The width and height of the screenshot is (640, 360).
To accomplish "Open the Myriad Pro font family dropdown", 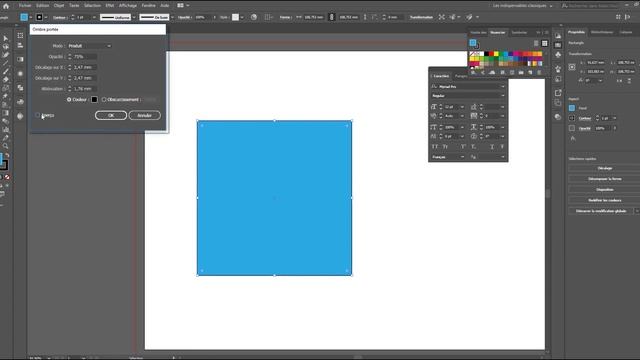I will tap(468, 87).
